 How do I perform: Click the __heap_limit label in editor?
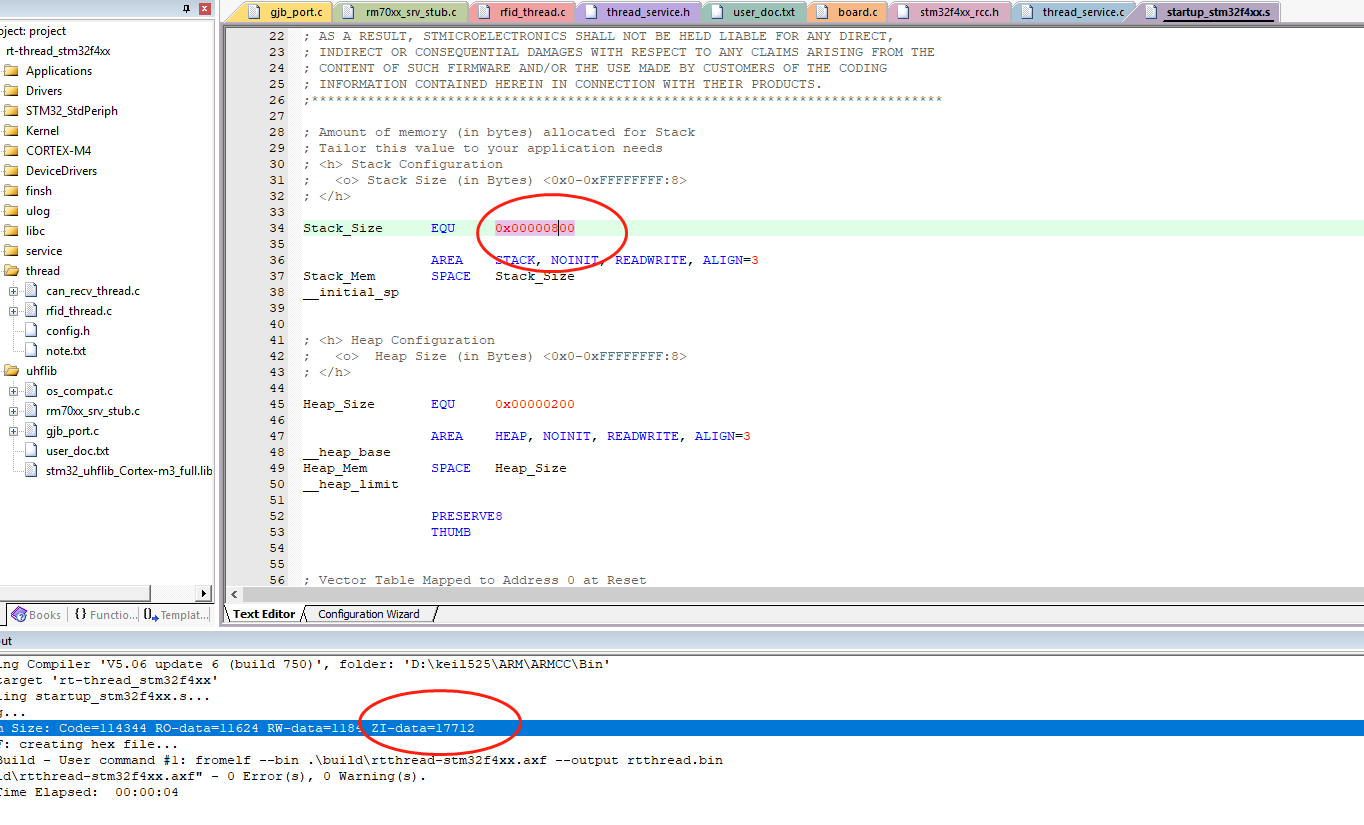351,484
